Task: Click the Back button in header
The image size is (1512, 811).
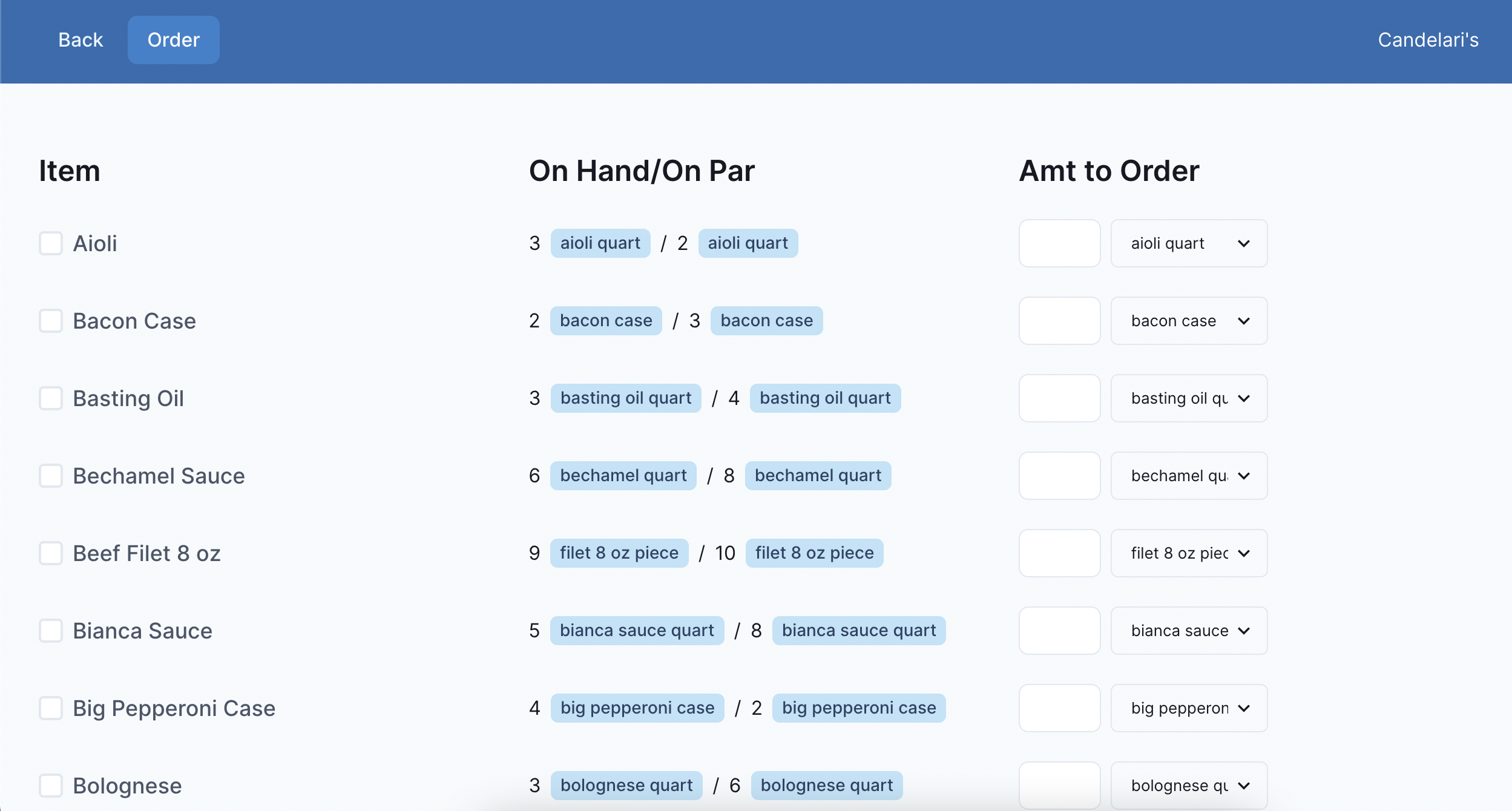Action: tap(81, 40)
